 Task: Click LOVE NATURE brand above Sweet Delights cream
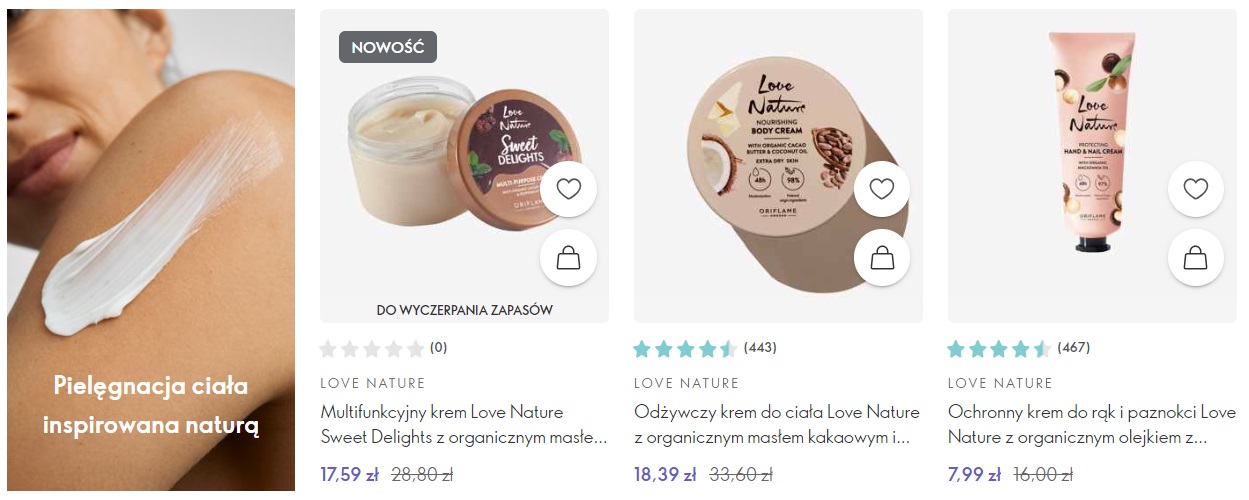pos(373,383)
